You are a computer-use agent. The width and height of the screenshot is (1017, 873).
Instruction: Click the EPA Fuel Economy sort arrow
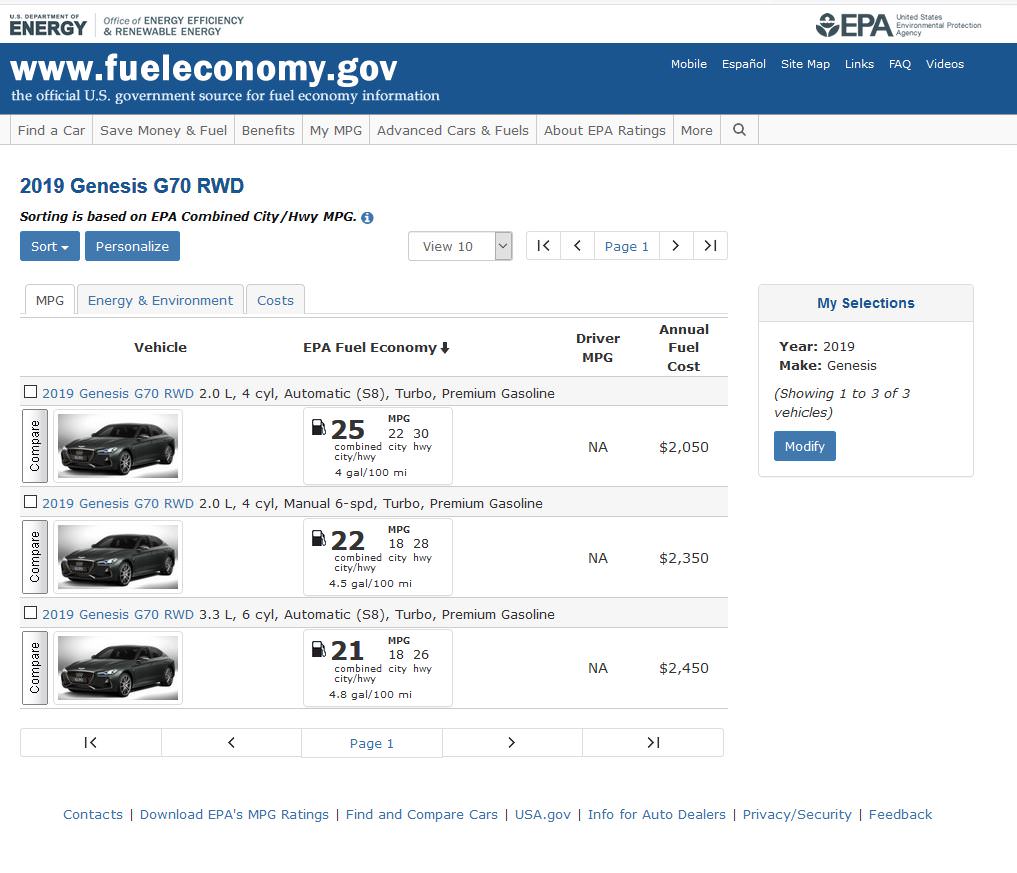pos(445,348)
